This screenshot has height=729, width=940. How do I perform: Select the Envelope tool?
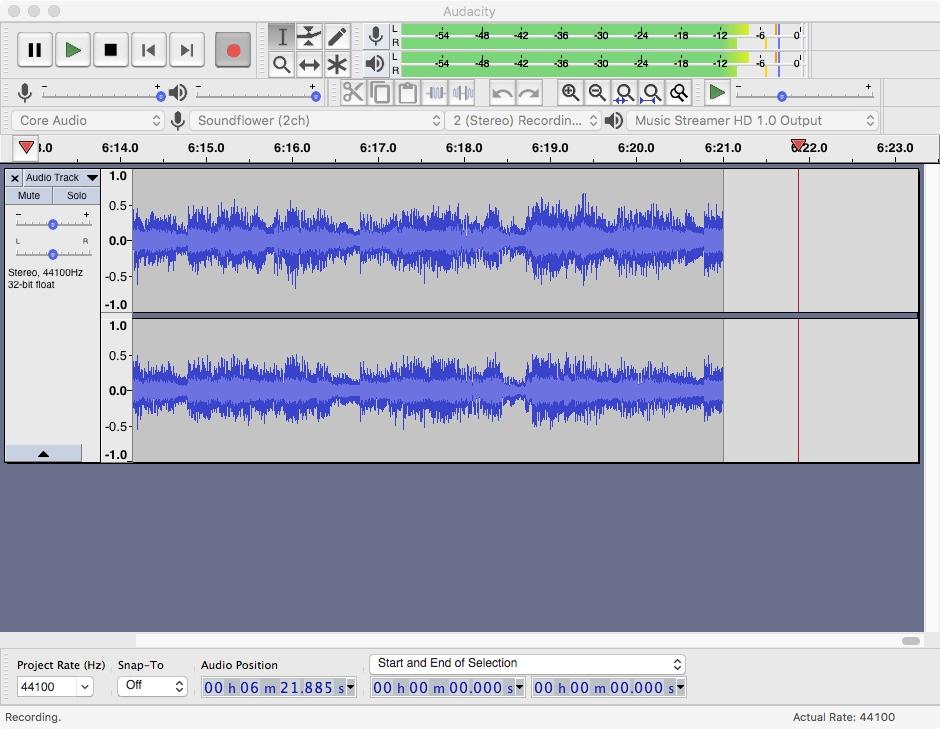click(x=309, y=37)
